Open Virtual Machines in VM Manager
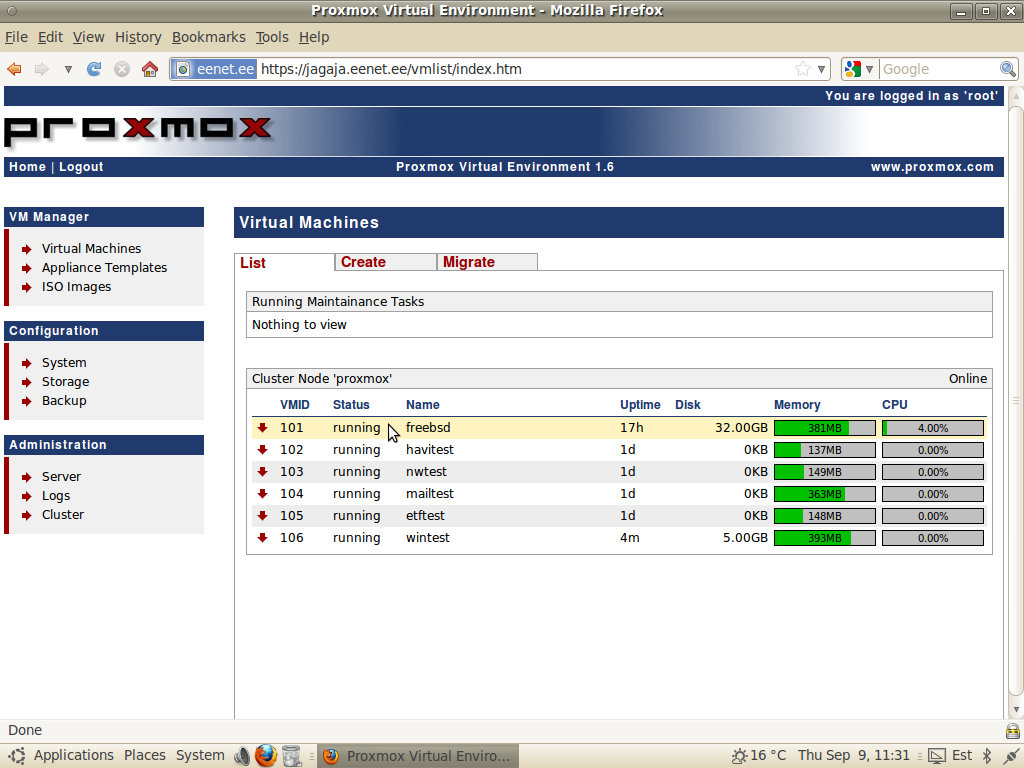The image size is (1024, 768). pyautogui.click(x=91, y=249)
